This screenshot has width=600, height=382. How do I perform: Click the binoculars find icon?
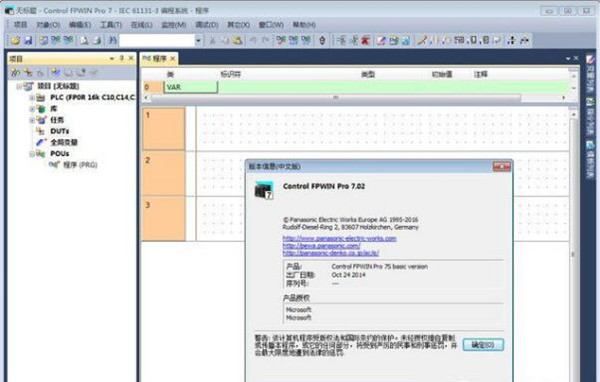[x=112, y=40]
